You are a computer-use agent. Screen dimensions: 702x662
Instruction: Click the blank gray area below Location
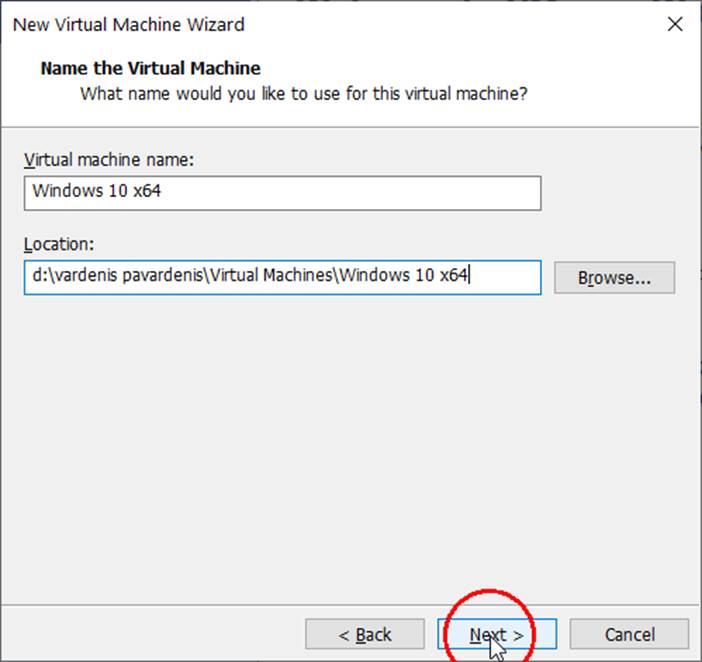pos(350,450)
